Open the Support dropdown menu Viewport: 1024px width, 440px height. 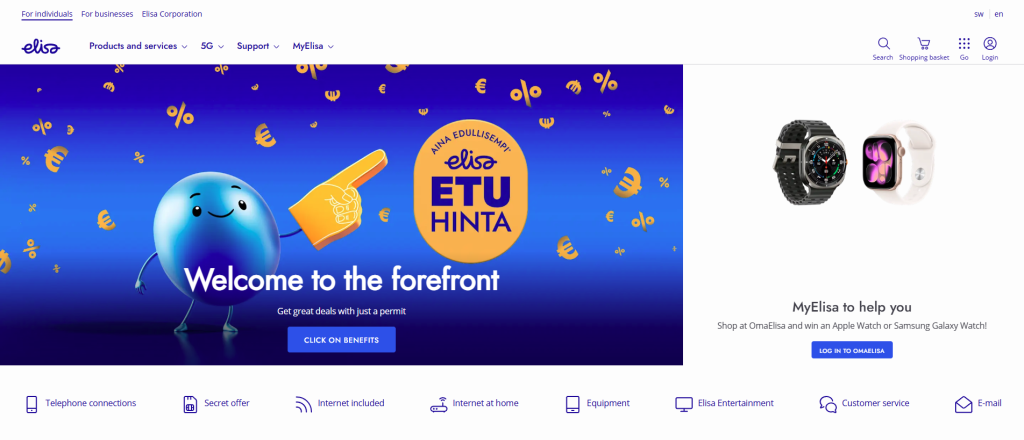click(258, 46)
